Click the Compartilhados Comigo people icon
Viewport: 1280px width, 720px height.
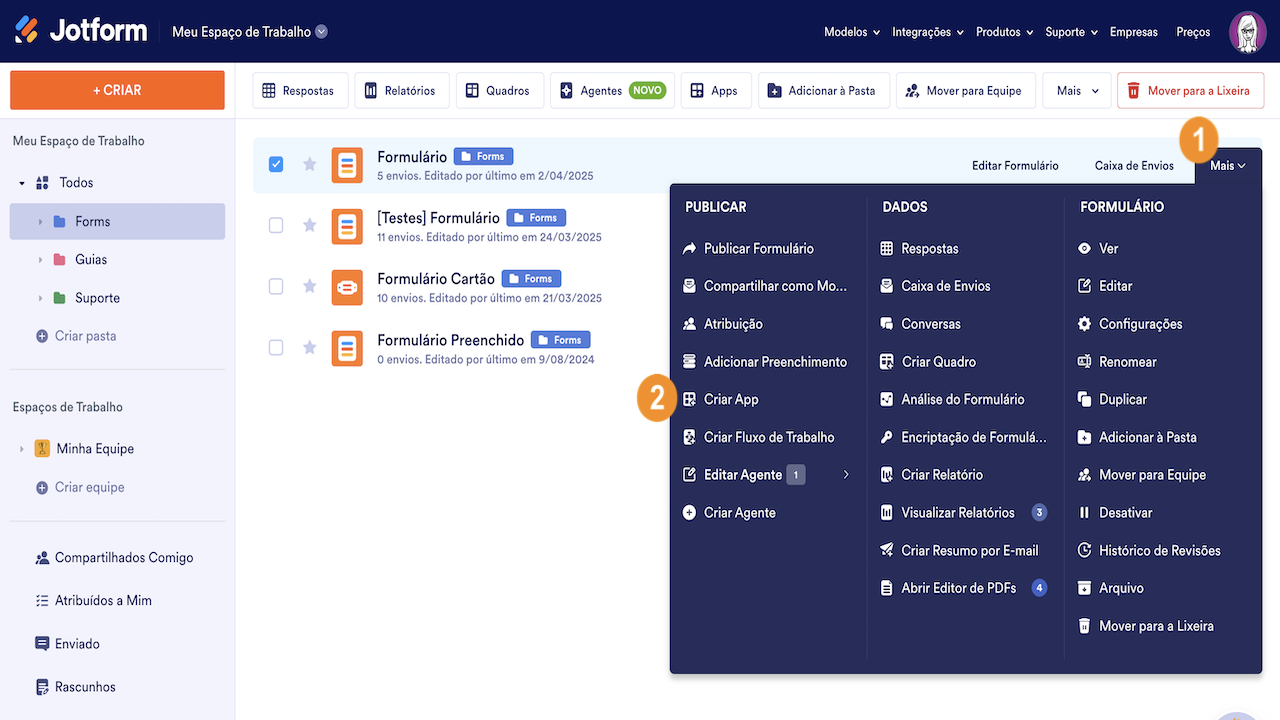click(x=42, y=558)
